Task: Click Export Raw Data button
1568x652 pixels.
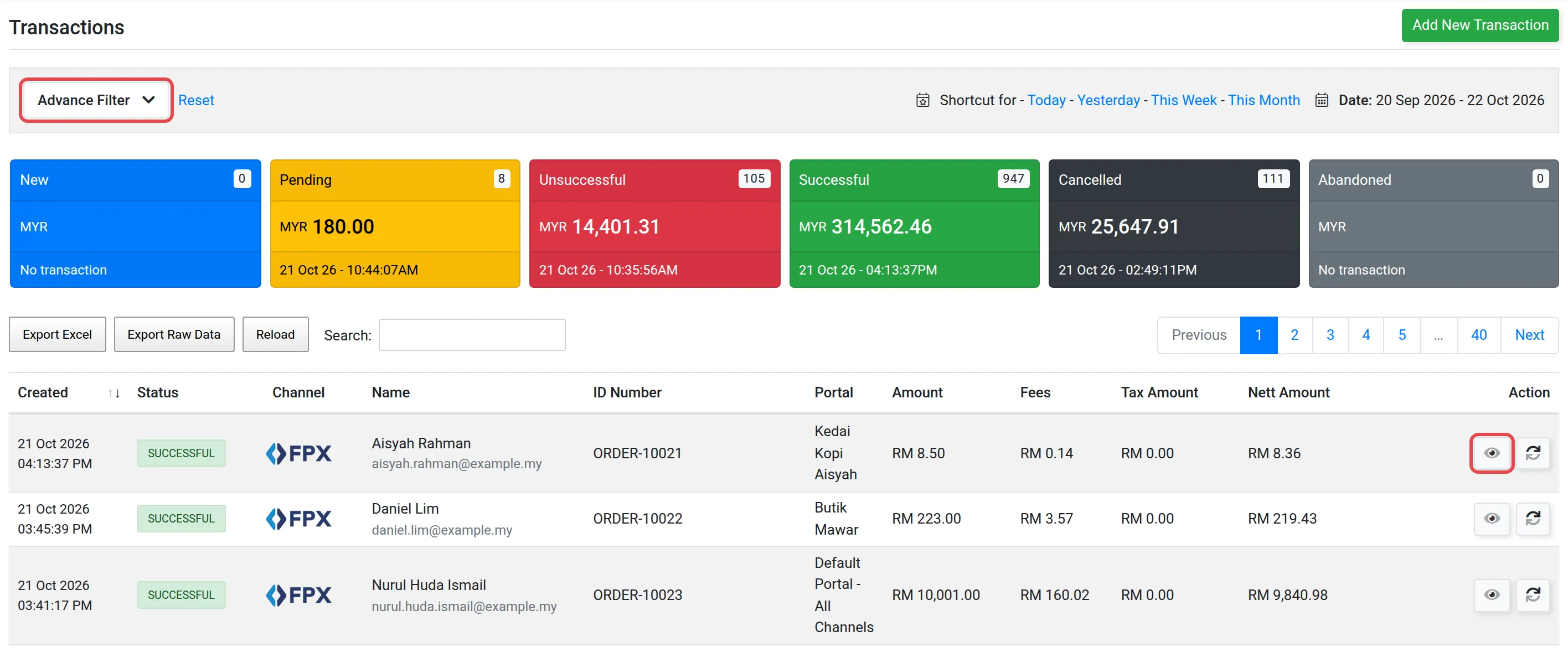Action: coord(173,334)
